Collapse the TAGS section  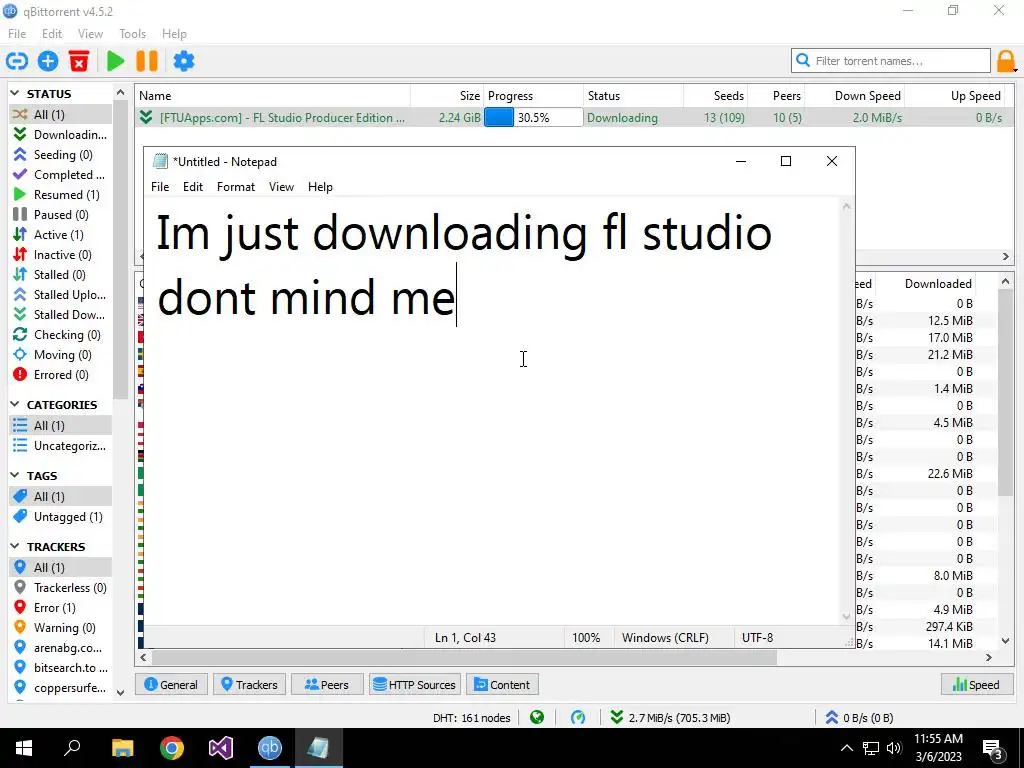[15, 475]
